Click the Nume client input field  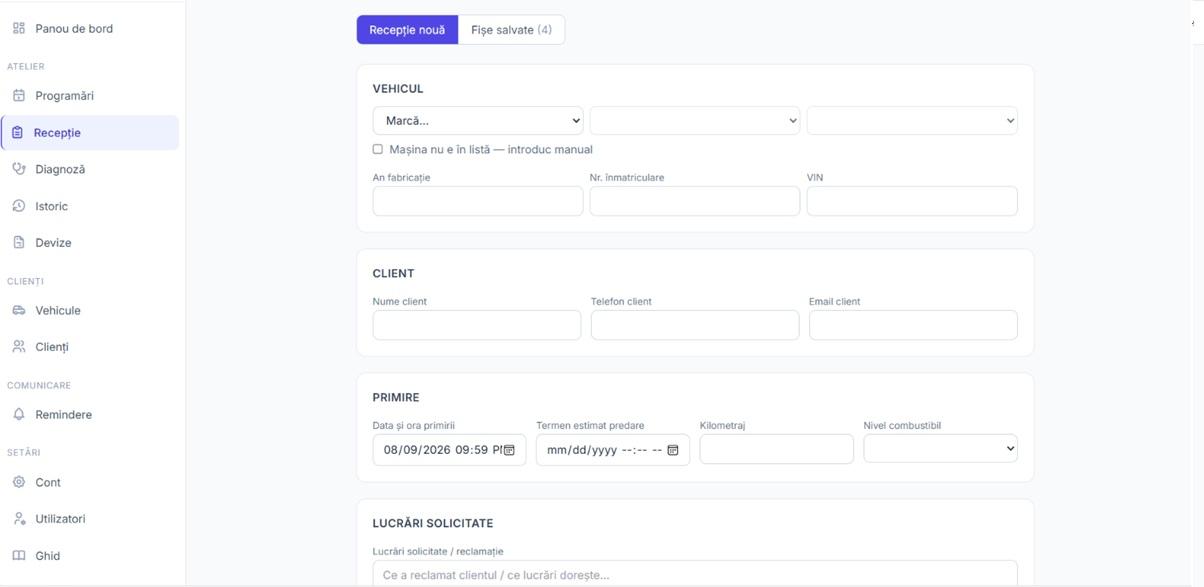tap(477, 325)
